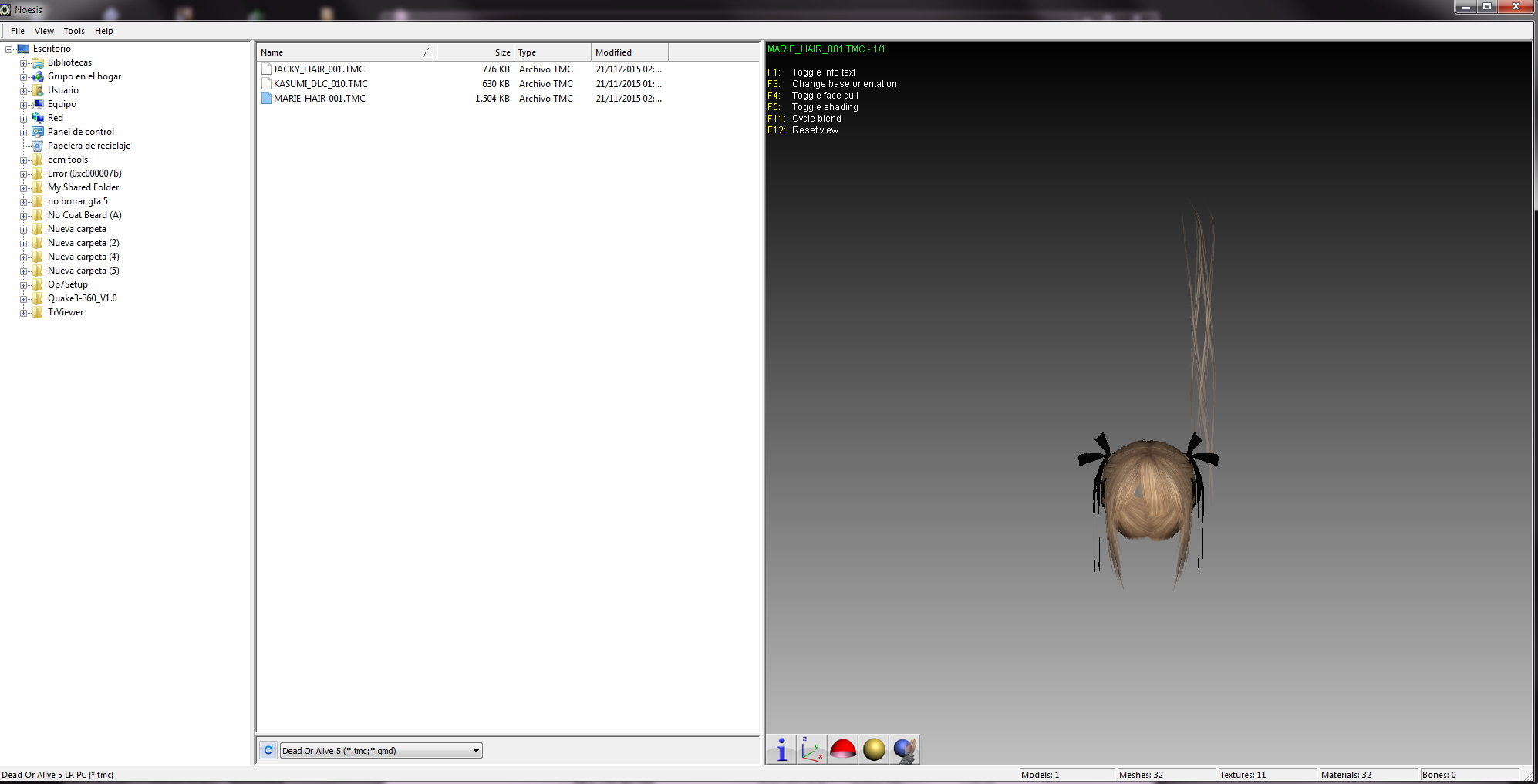Screen dimensions: 1538x784
Task: Expand the ecm tools folder node
Action: coord(23,160)
